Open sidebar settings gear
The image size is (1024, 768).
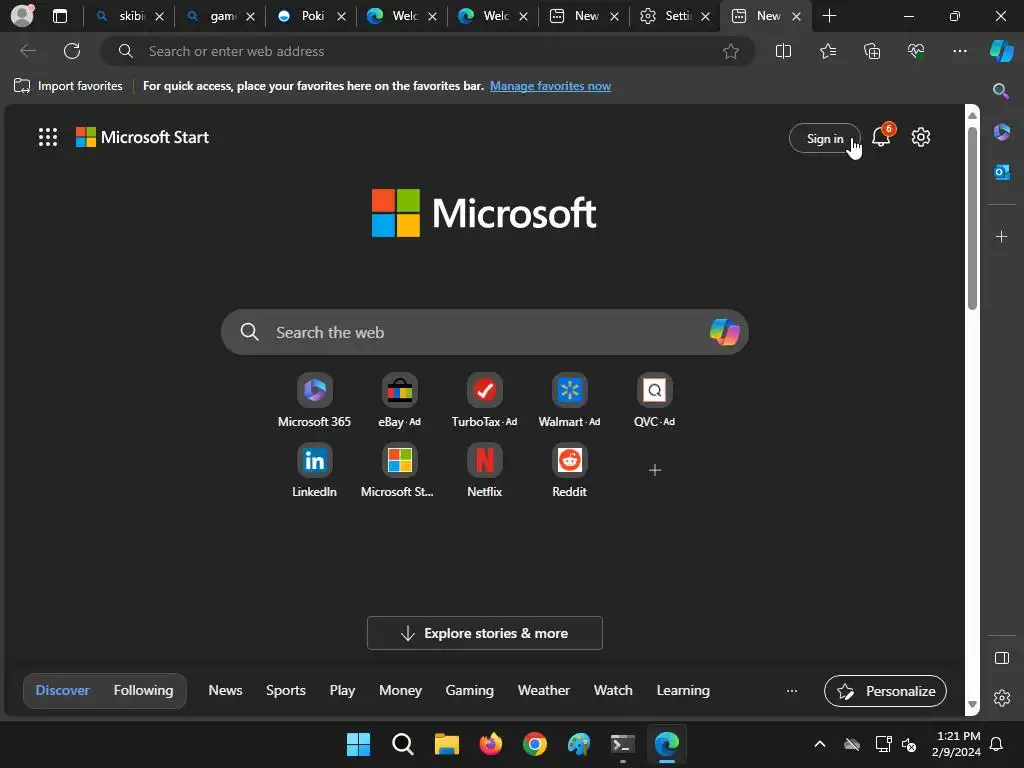(x=1001, y=698)
